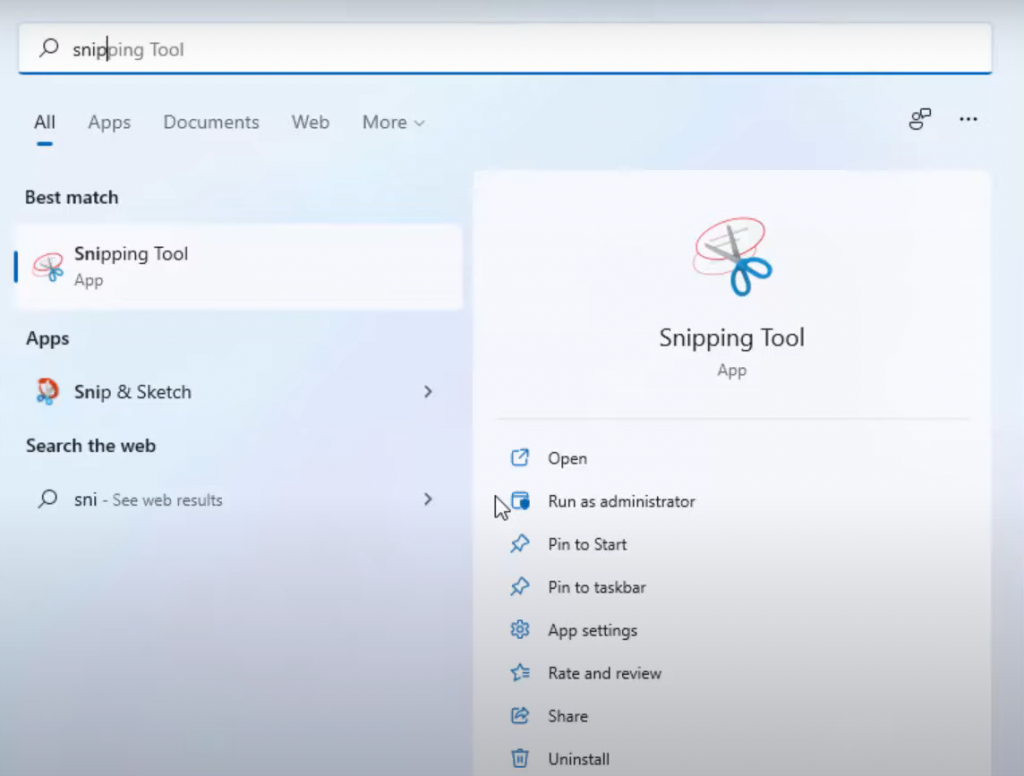
Task: Select the Web filter tab
Action: (310, 122)
